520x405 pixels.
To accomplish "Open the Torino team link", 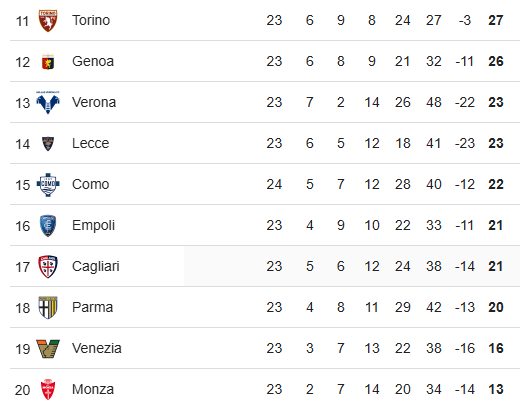I will (91, 20).
